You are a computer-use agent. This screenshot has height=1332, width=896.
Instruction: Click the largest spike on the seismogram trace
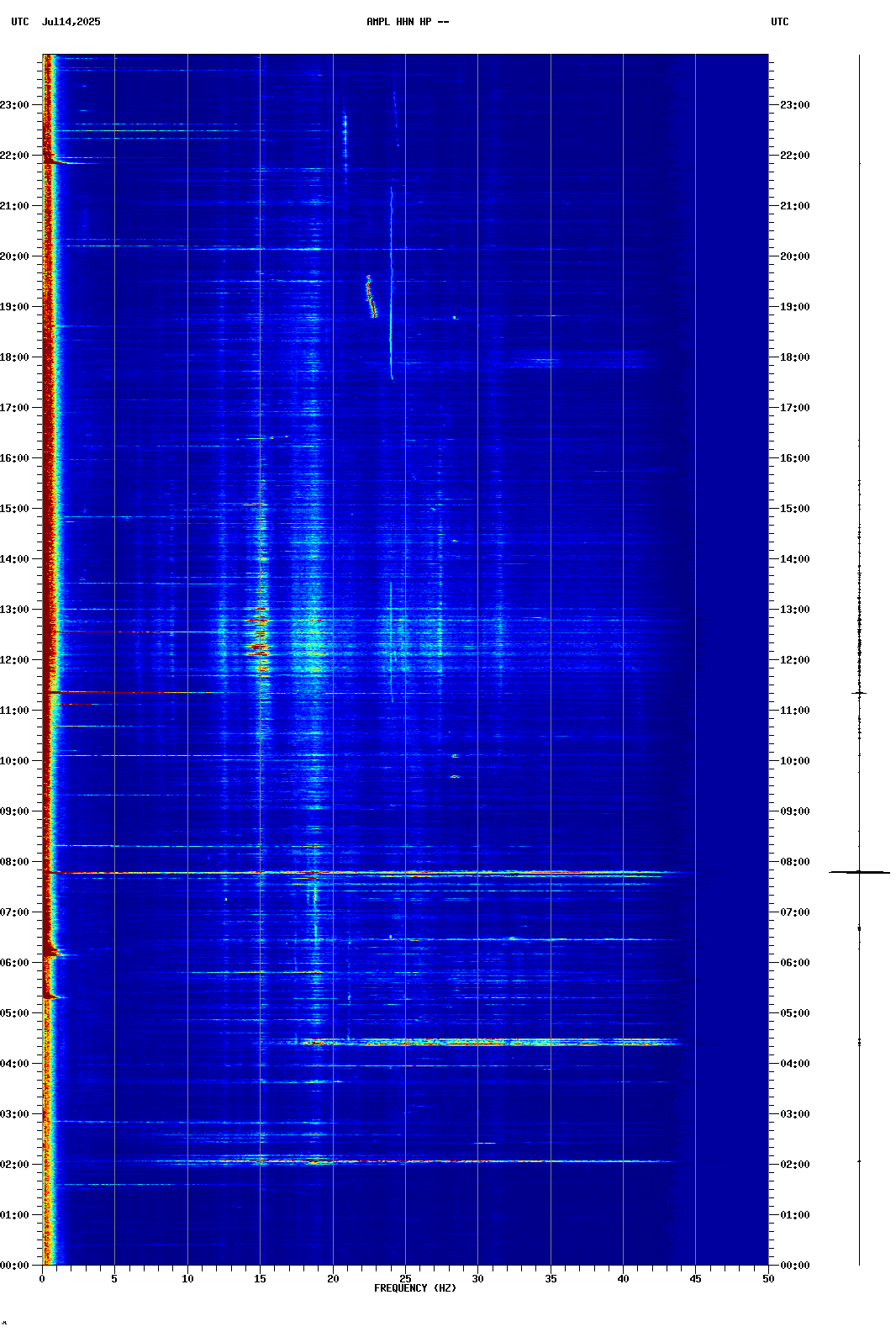(859, 872)
